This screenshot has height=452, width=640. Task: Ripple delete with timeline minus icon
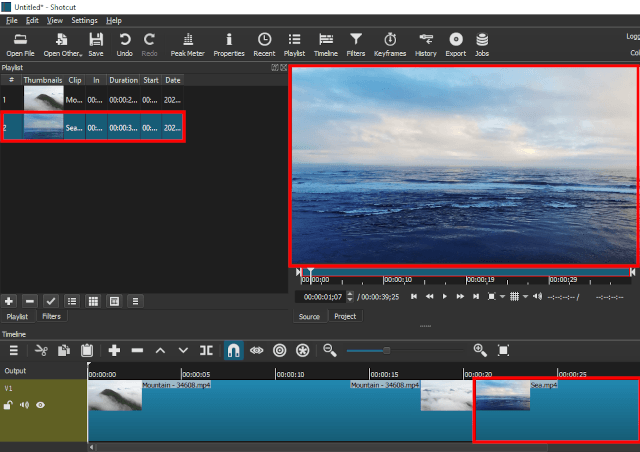coord(137,350)
